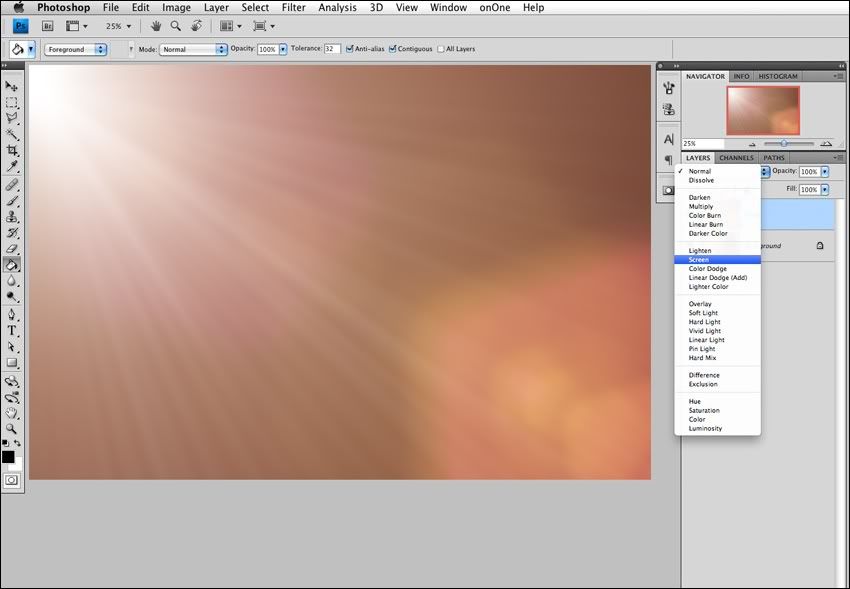Open the Filter menu

coord(294,8)
